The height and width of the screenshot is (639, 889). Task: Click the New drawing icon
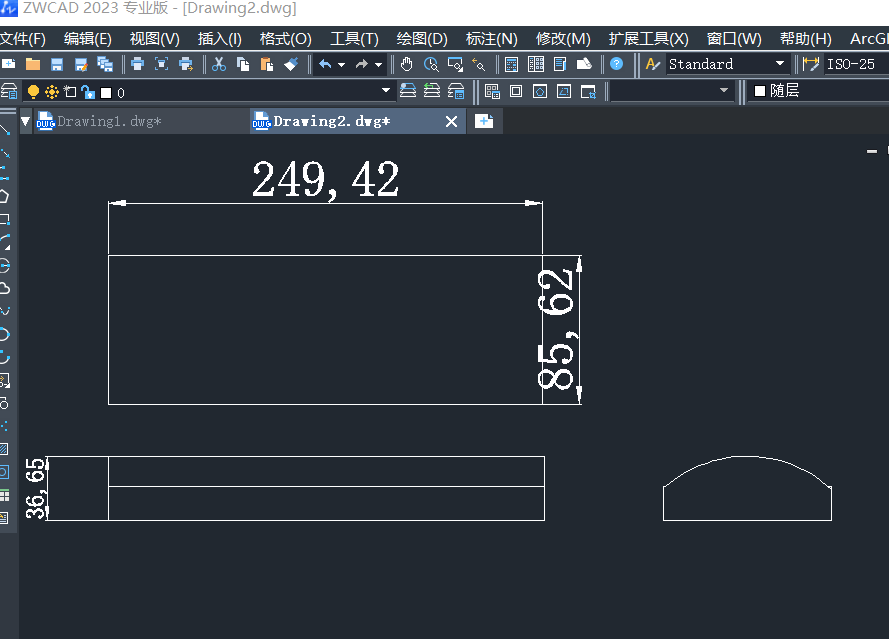[9, 64]
